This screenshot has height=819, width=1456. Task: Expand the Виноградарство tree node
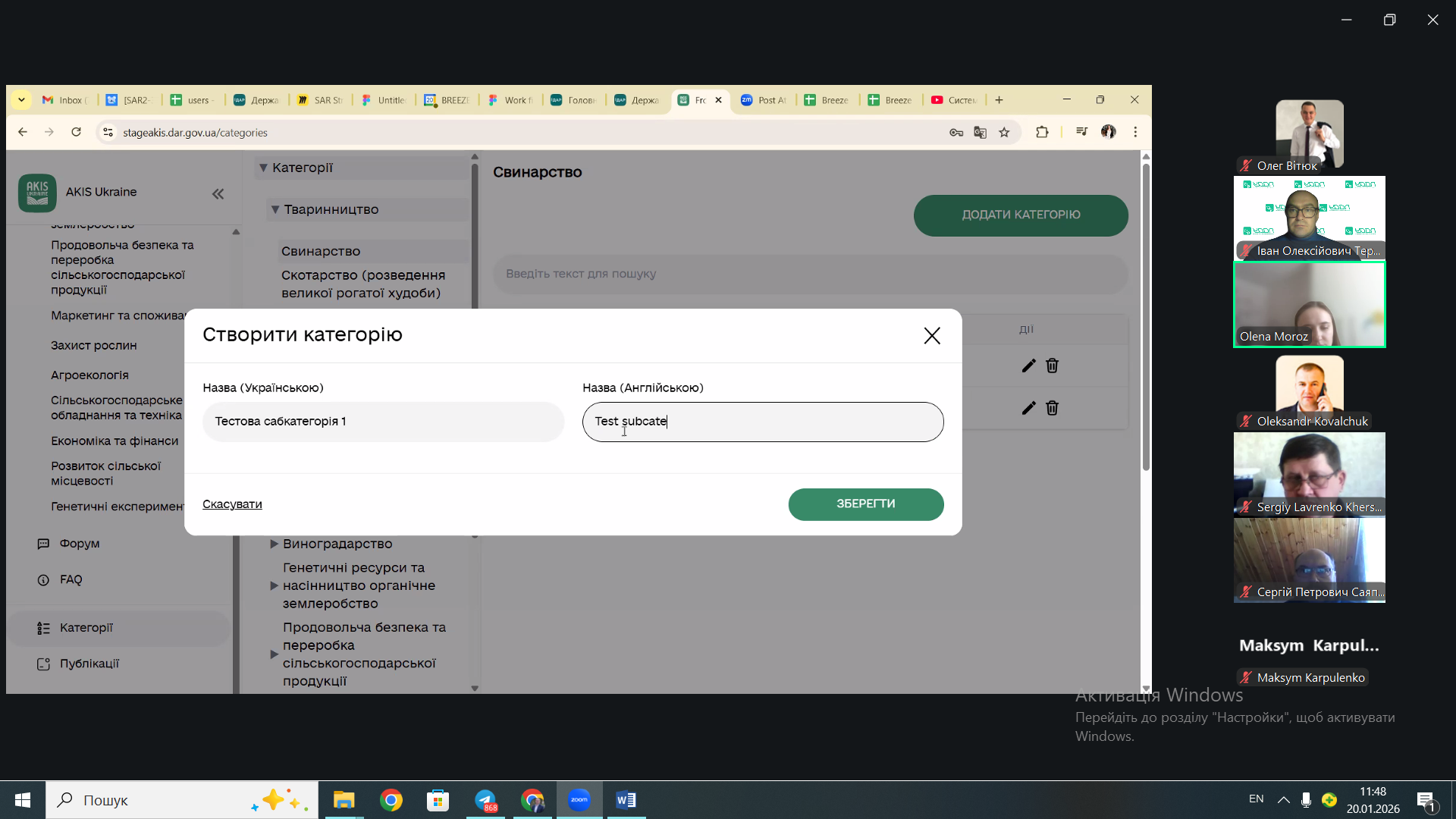pyautogui.click(x=275, y=544)
